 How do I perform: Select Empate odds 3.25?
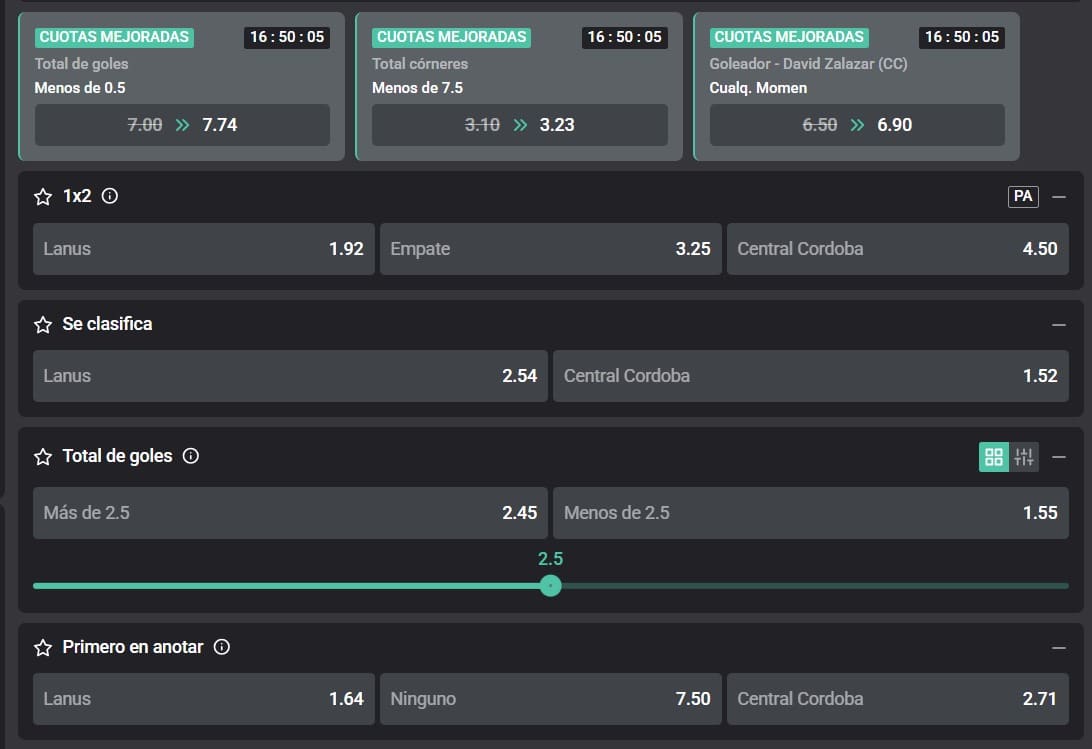(550, 249)
